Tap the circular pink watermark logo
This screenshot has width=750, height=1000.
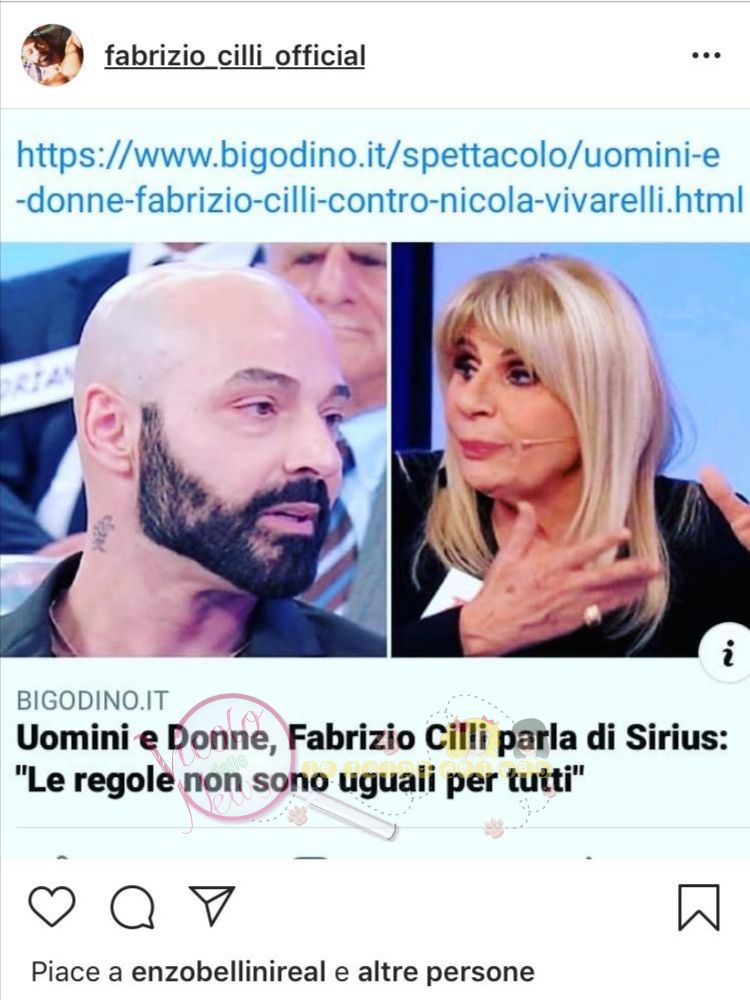point(232,759)
